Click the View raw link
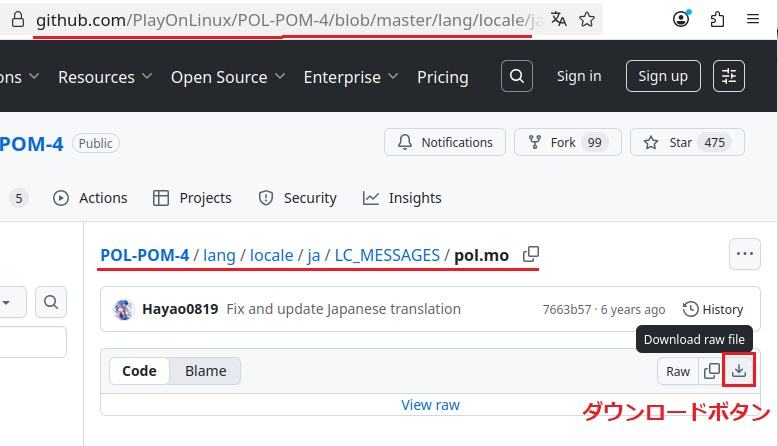This screenshot has height=446, width=778. point(430,405)
